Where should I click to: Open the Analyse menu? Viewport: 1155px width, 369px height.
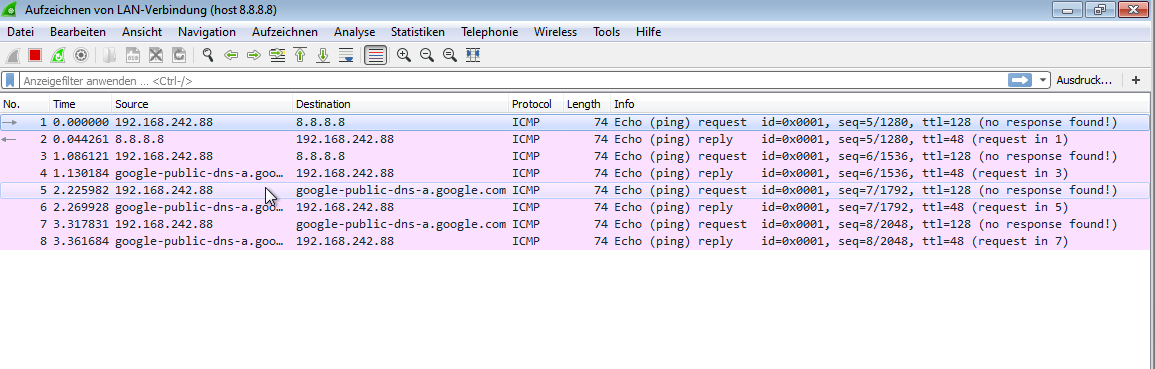[354, 32]
